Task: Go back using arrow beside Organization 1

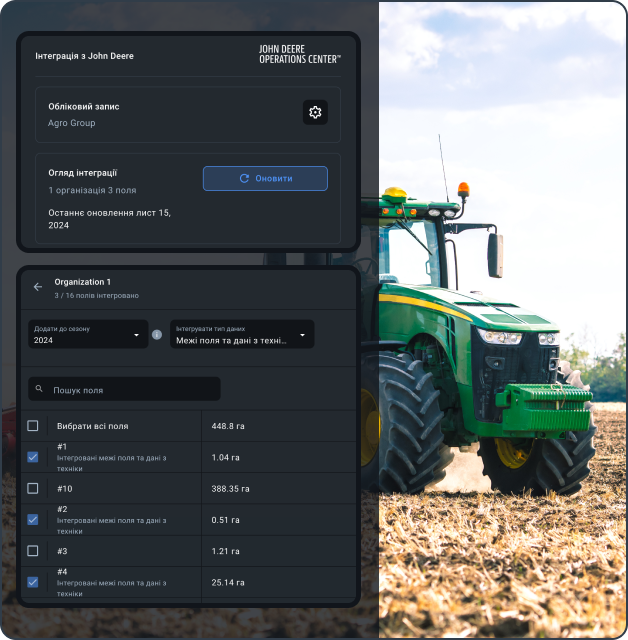Action: pos(38,287)
